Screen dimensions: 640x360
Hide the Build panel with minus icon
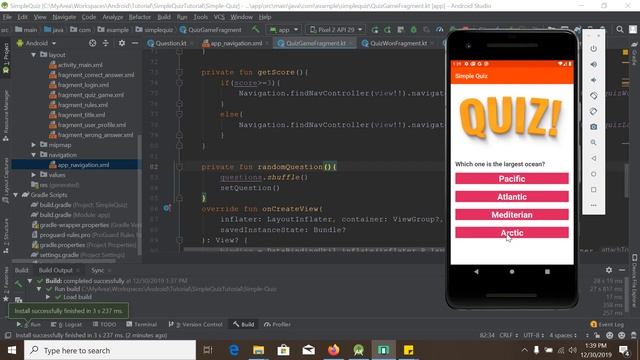622,270
